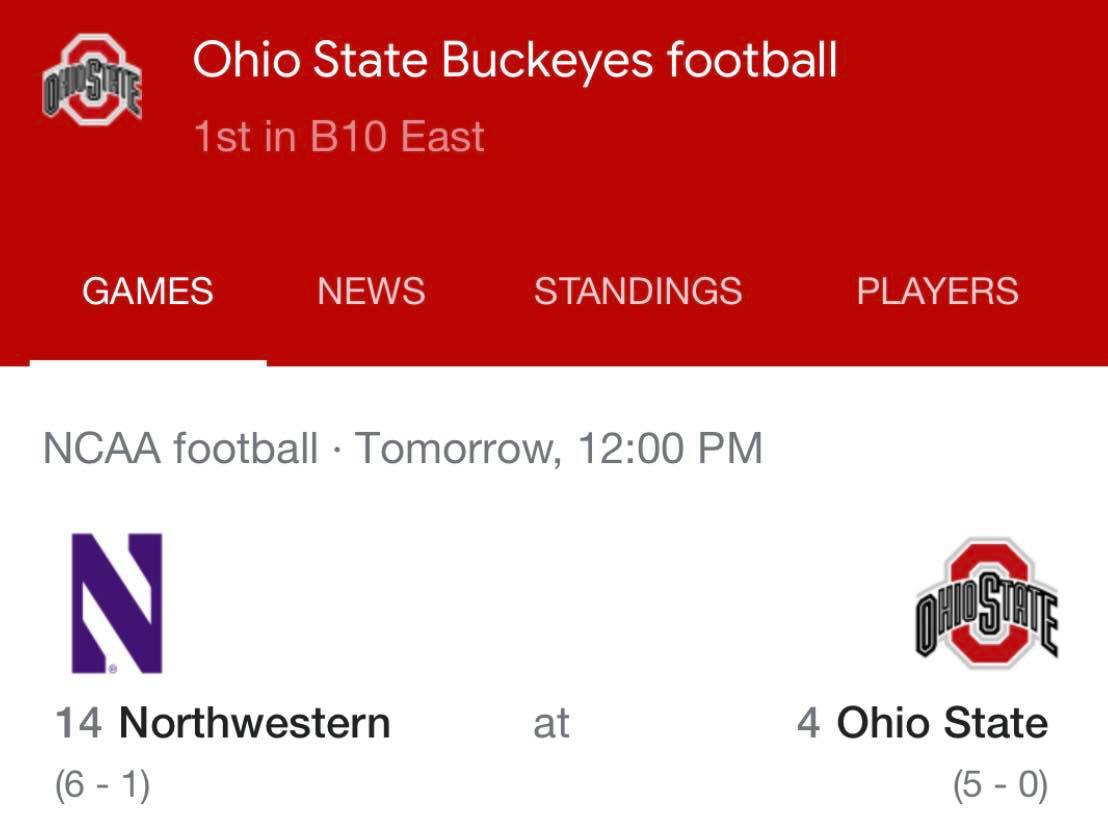Open the STANDINGS tab

coord(638,291)
